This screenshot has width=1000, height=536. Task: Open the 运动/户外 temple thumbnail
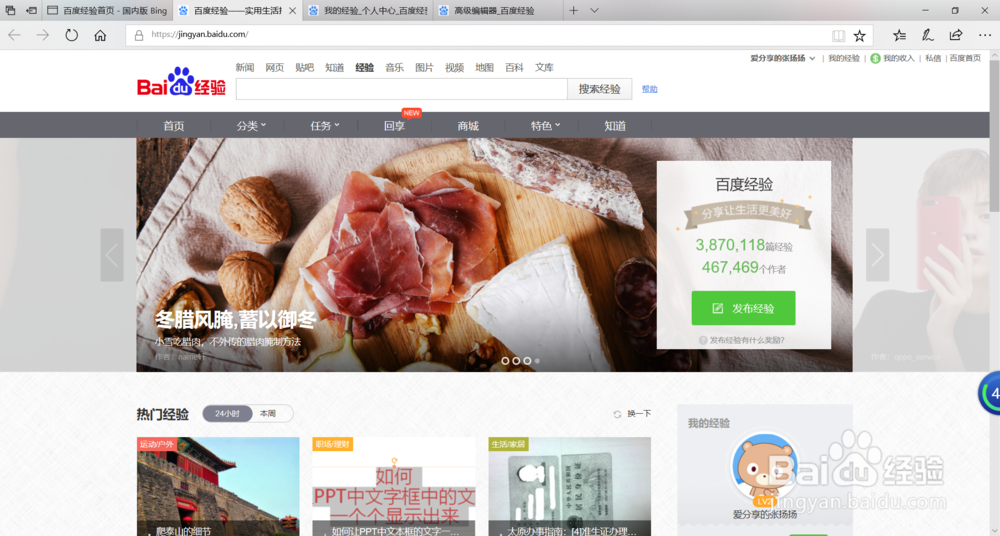click(218, 486)
